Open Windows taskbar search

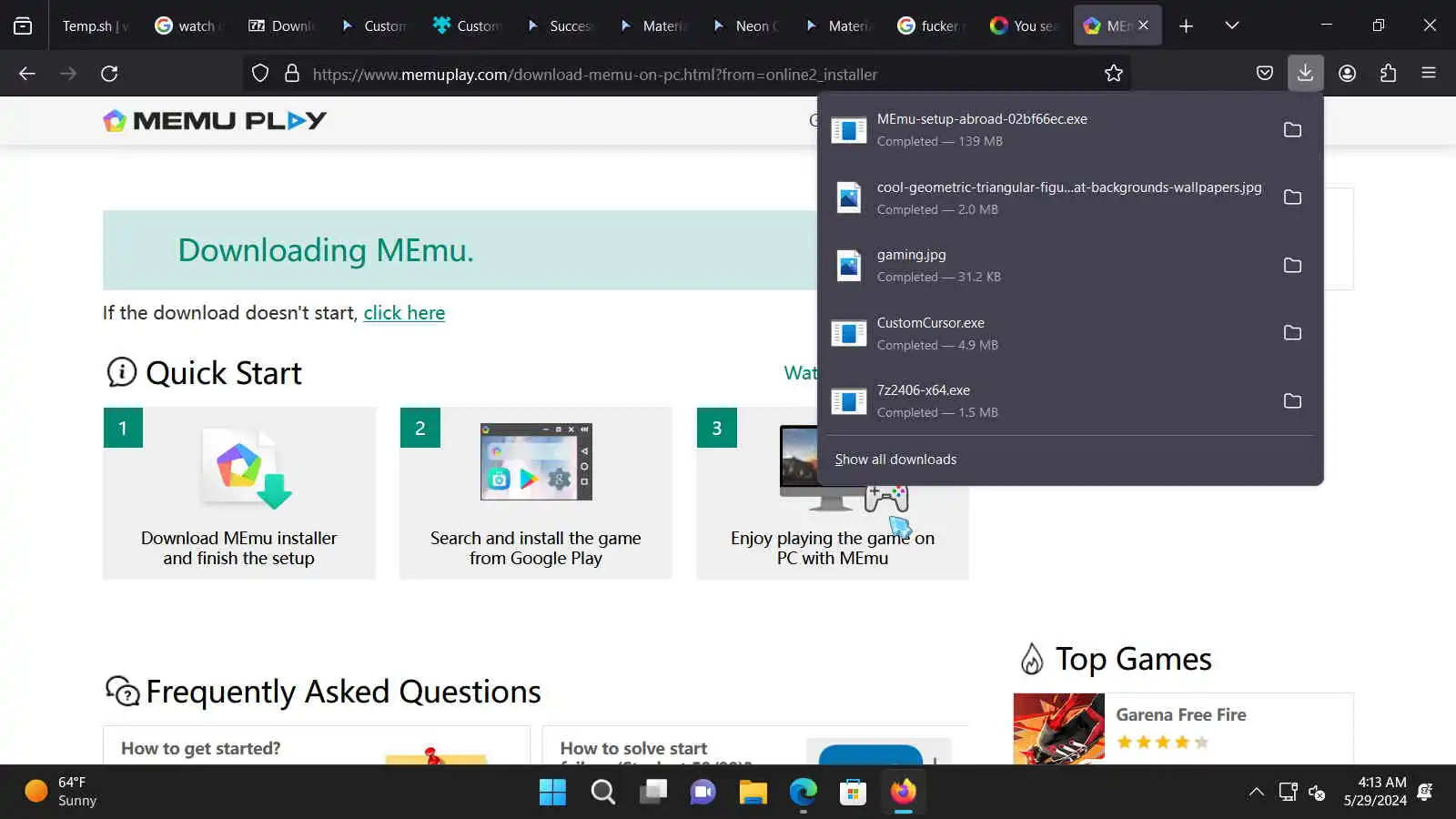[602, 792]
